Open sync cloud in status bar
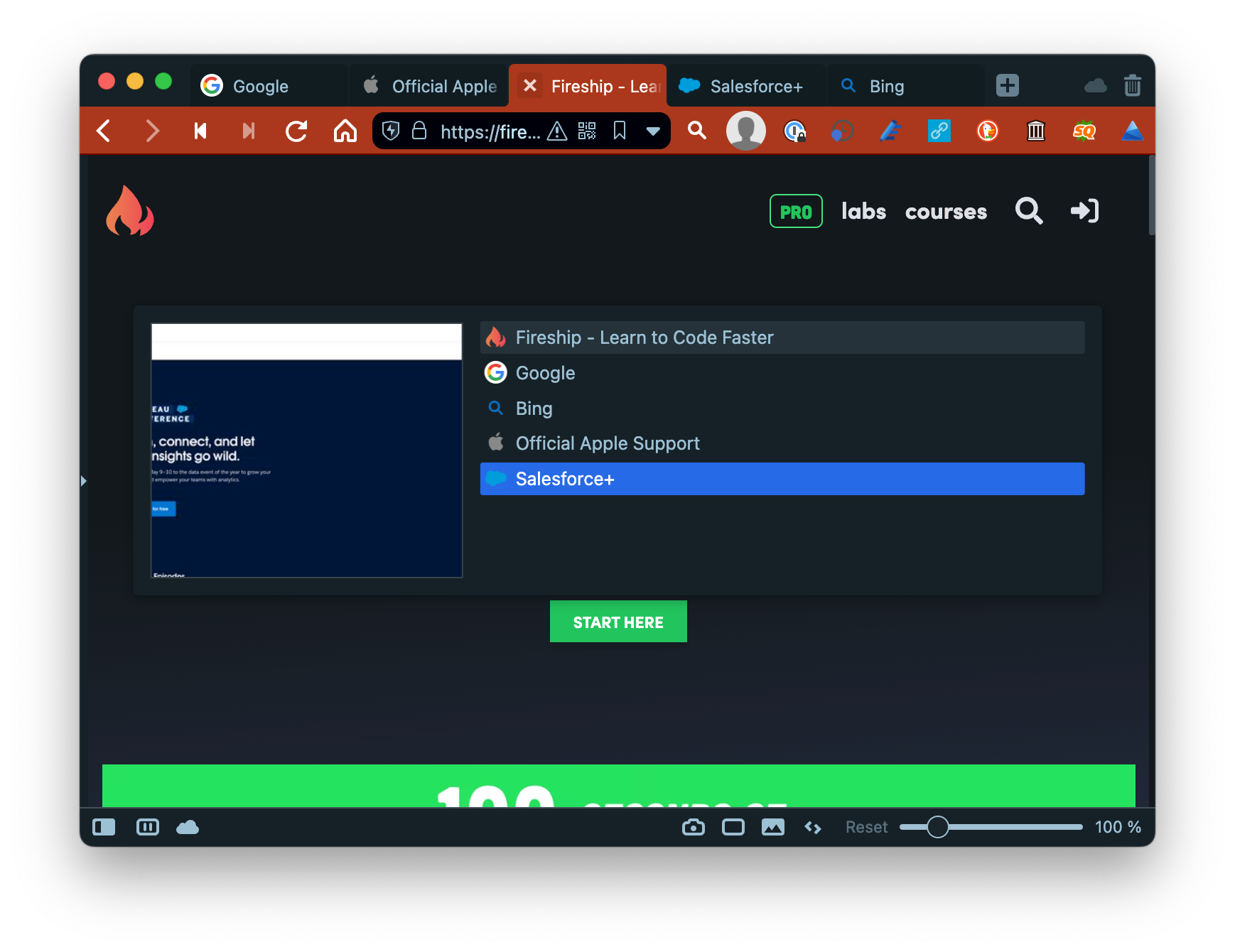Screen dimensions: 1235x952 point(188,827)
